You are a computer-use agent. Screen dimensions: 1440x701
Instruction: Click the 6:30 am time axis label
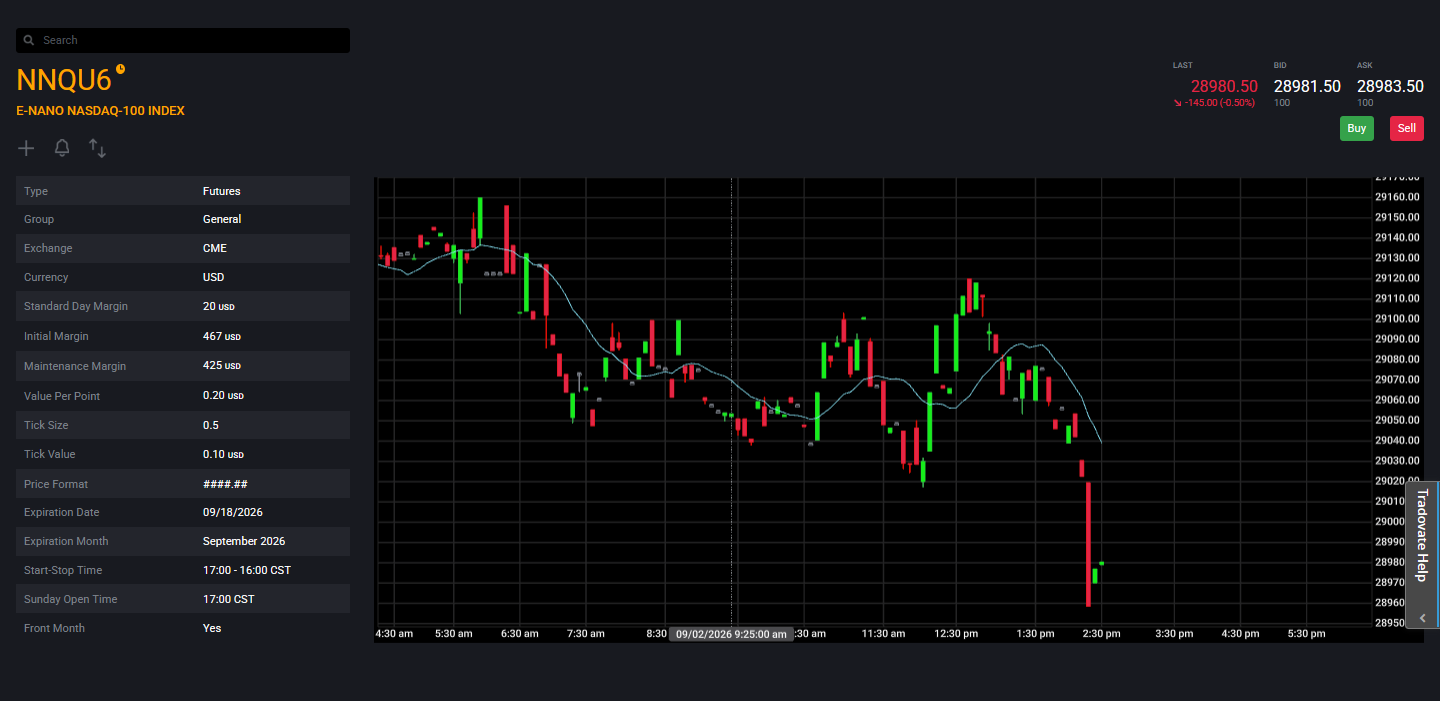point(519,634)
